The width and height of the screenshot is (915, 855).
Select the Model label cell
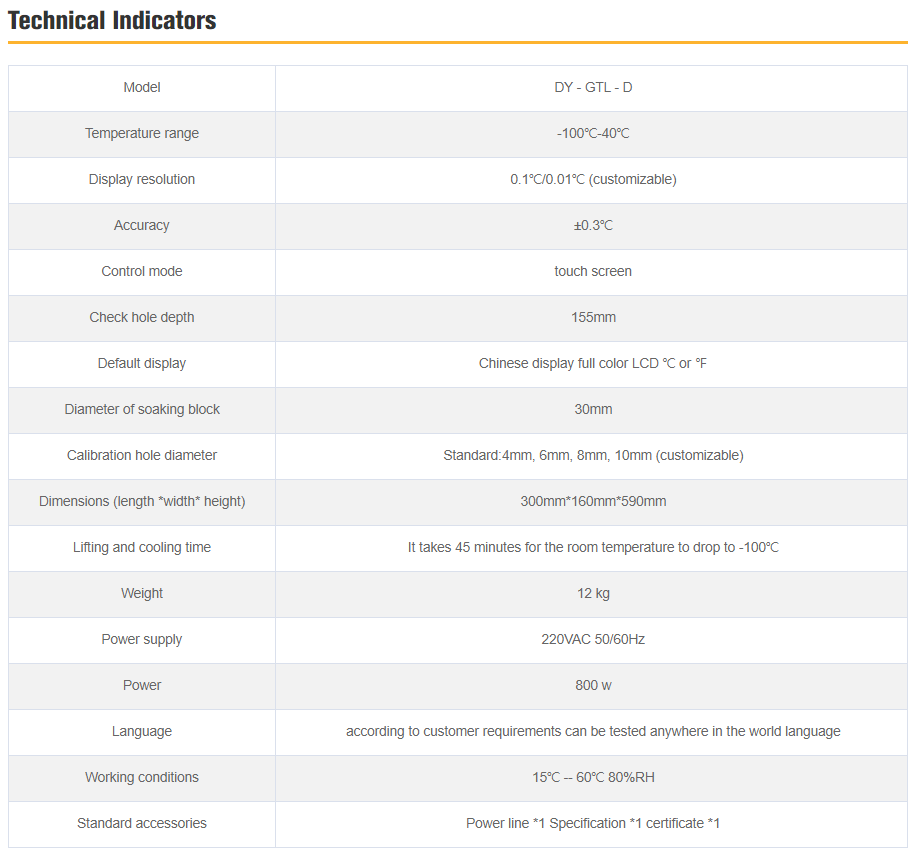tap(142, 88)
